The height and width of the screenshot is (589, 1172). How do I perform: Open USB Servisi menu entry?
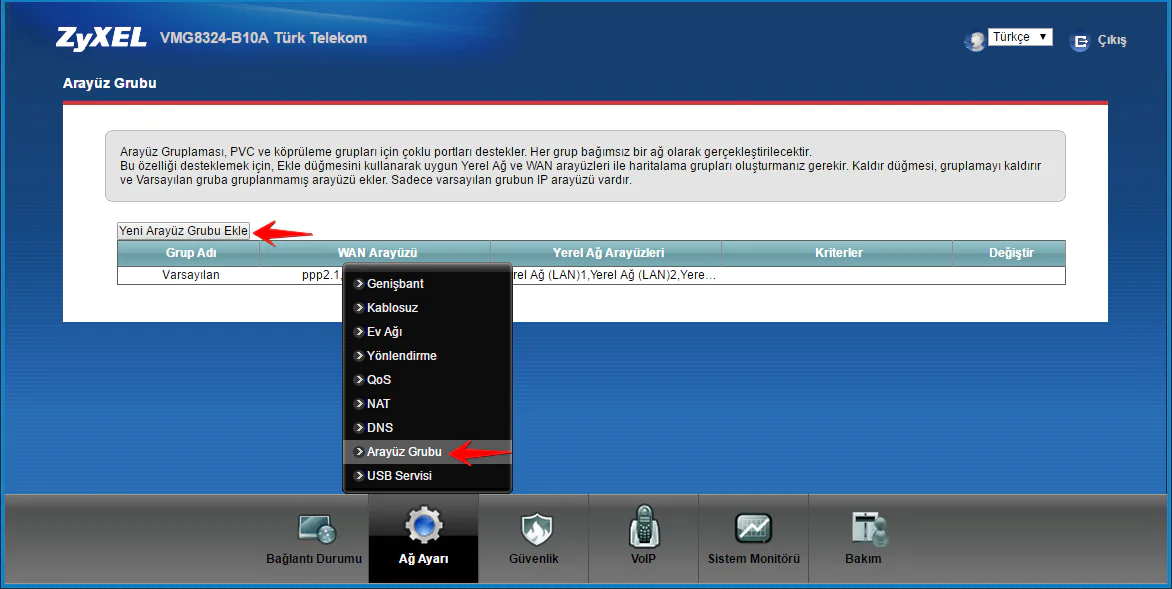[x=399, y=476]
